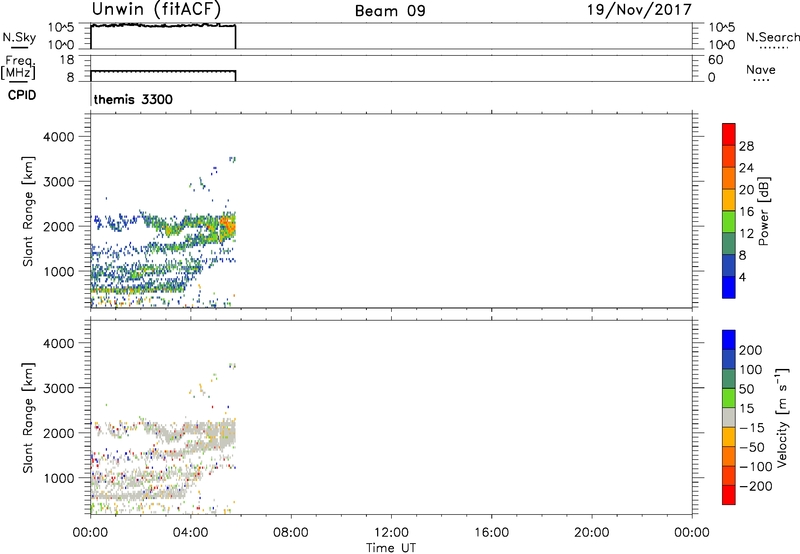Click the gray swatch of velocity colorbar

(x=729, y=417)
